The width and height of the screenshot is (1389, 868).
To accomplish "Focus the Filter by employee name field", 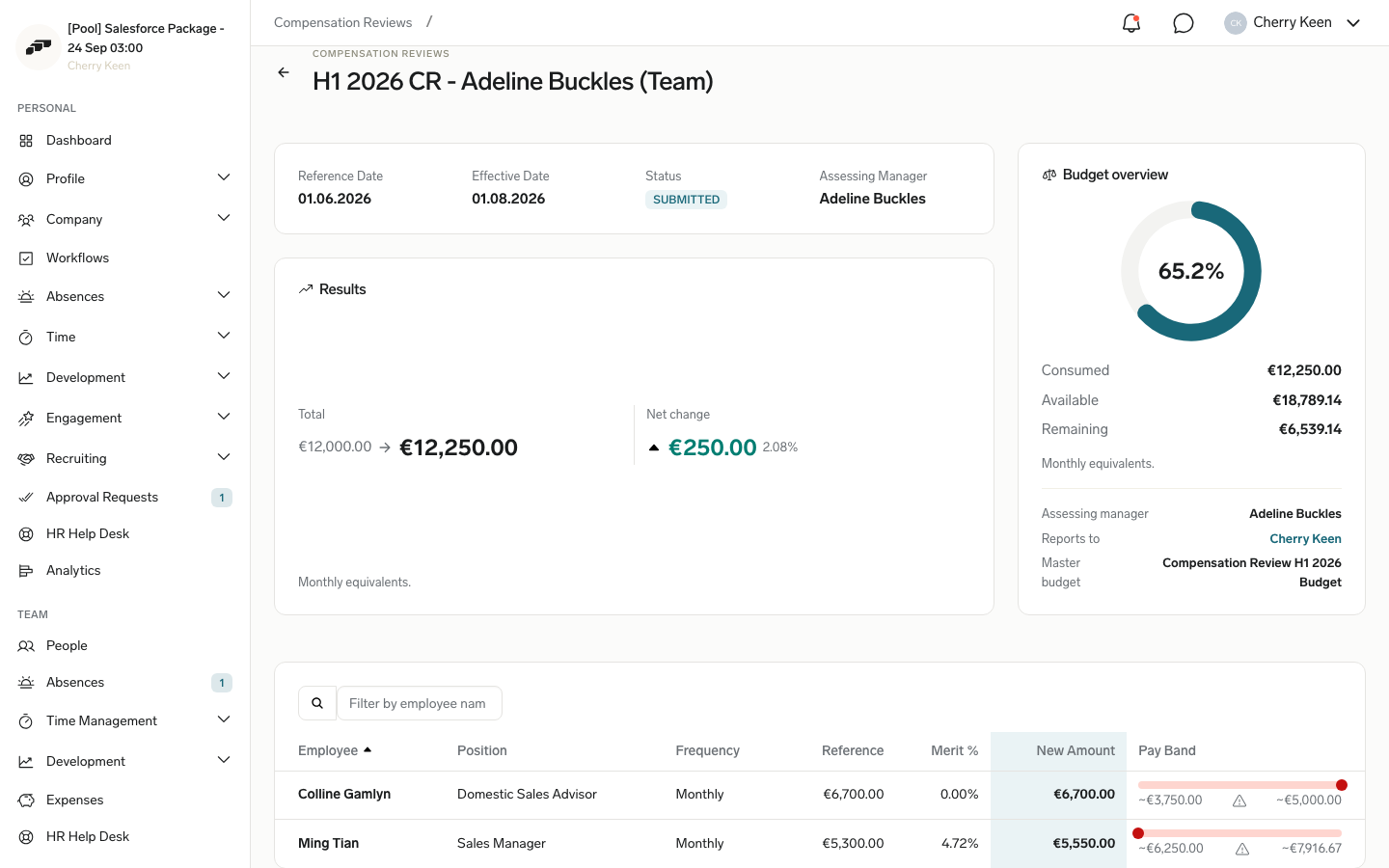I will (420, 703).
